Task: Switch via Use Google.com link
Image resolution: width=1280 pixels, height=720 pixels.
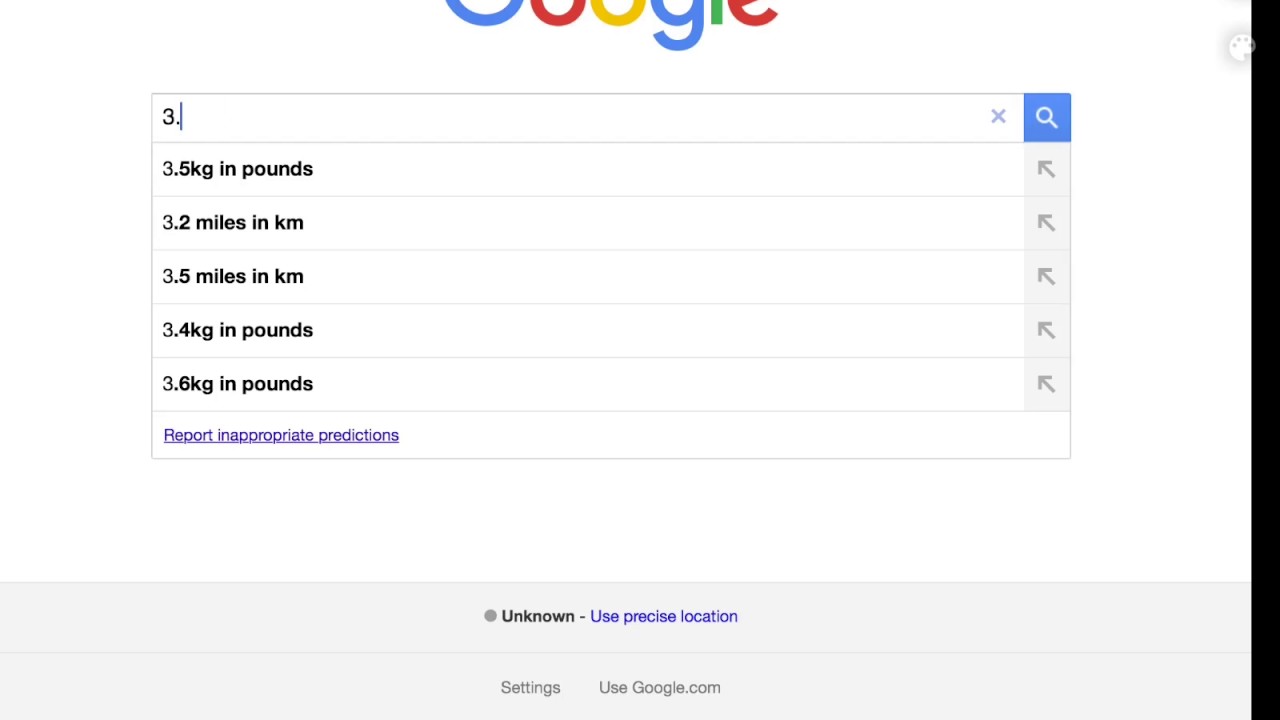Action: [x=659, y=688]
